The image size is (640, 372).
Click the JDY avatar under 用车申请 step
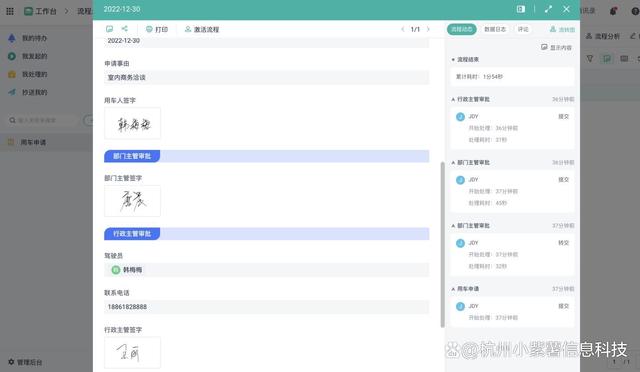pos(460,306)
